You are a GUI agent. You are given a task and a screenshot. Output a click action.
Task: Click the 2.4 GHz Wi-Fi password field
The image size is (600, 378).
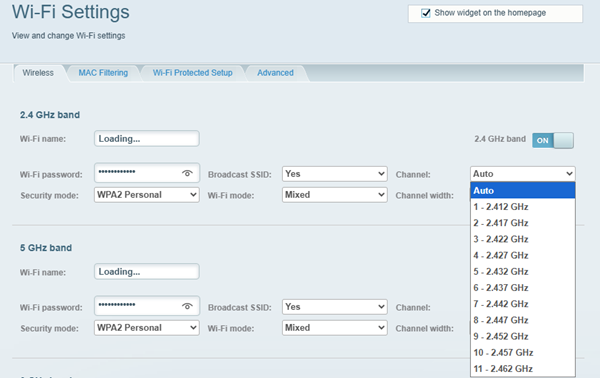point(147,173)
